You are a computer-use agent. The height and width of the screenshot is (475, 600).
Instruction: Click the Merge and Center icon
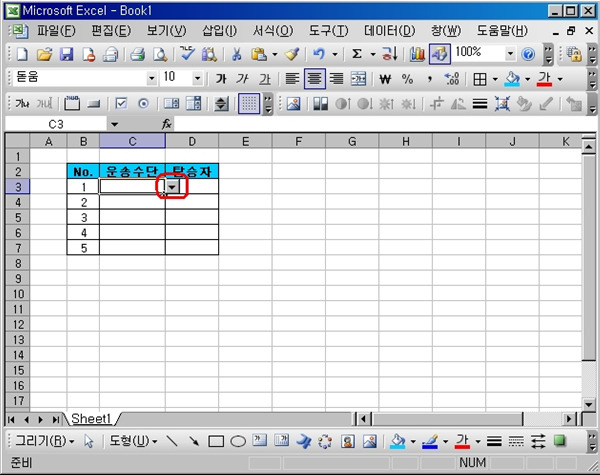pyautogui.click(x=358, y=78)
